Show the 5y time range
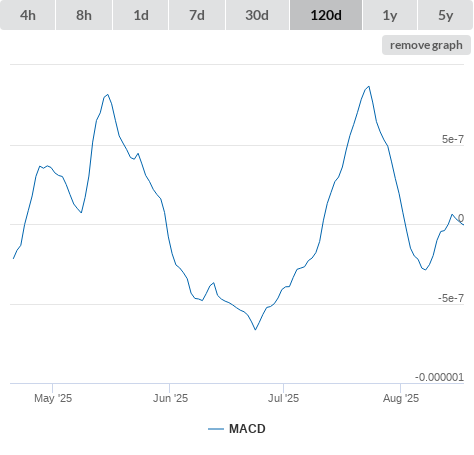This screenshot has height=455, width=474. click(446, 15)
